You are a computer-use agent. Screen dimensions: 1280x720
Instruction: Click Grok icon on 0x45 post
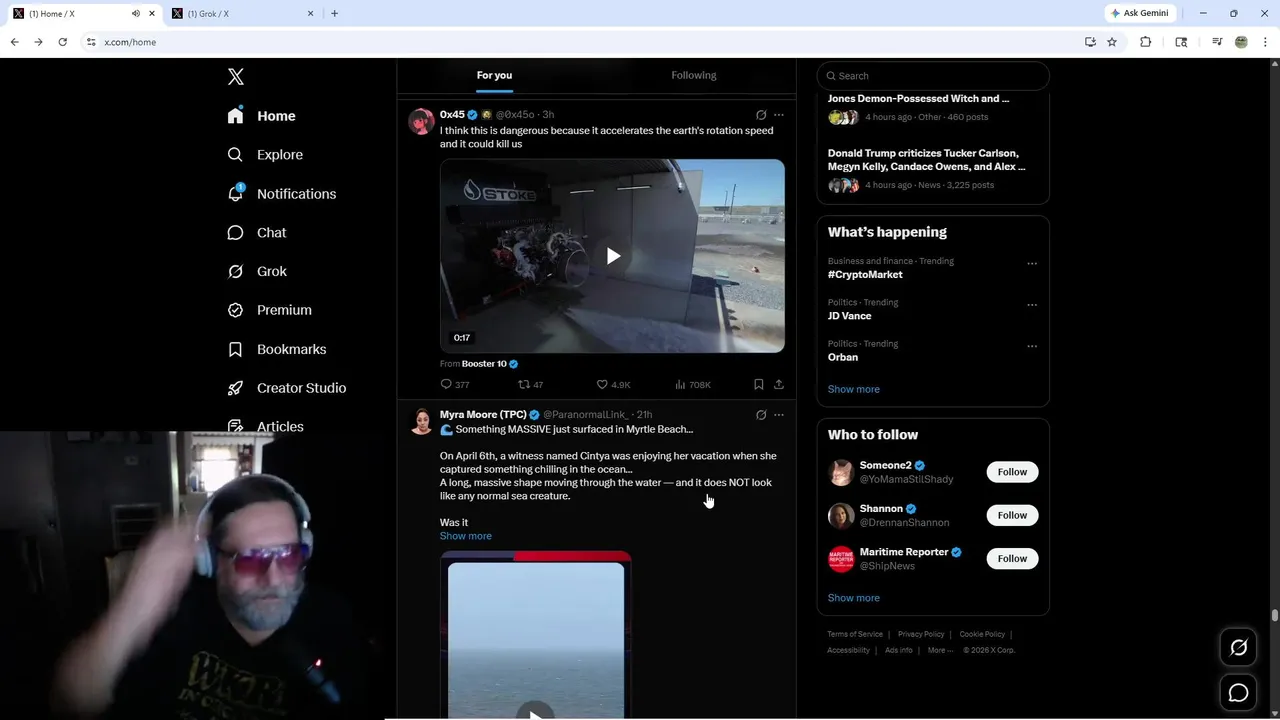[x=761, y=115]
